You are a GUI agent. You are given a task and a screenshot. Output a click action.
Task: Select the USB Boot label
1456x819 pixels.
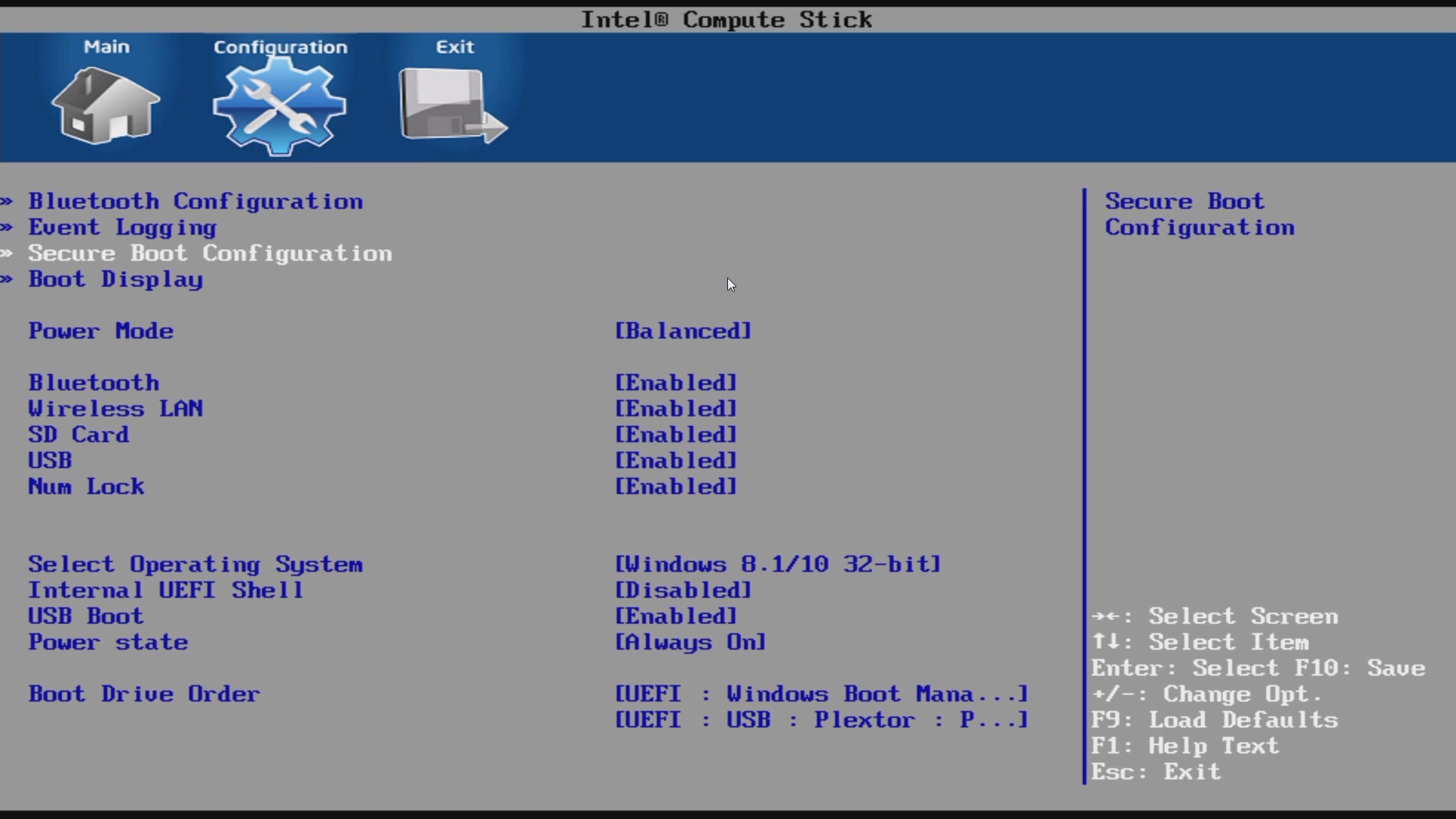pyautogui.click(x=86, y=616)
